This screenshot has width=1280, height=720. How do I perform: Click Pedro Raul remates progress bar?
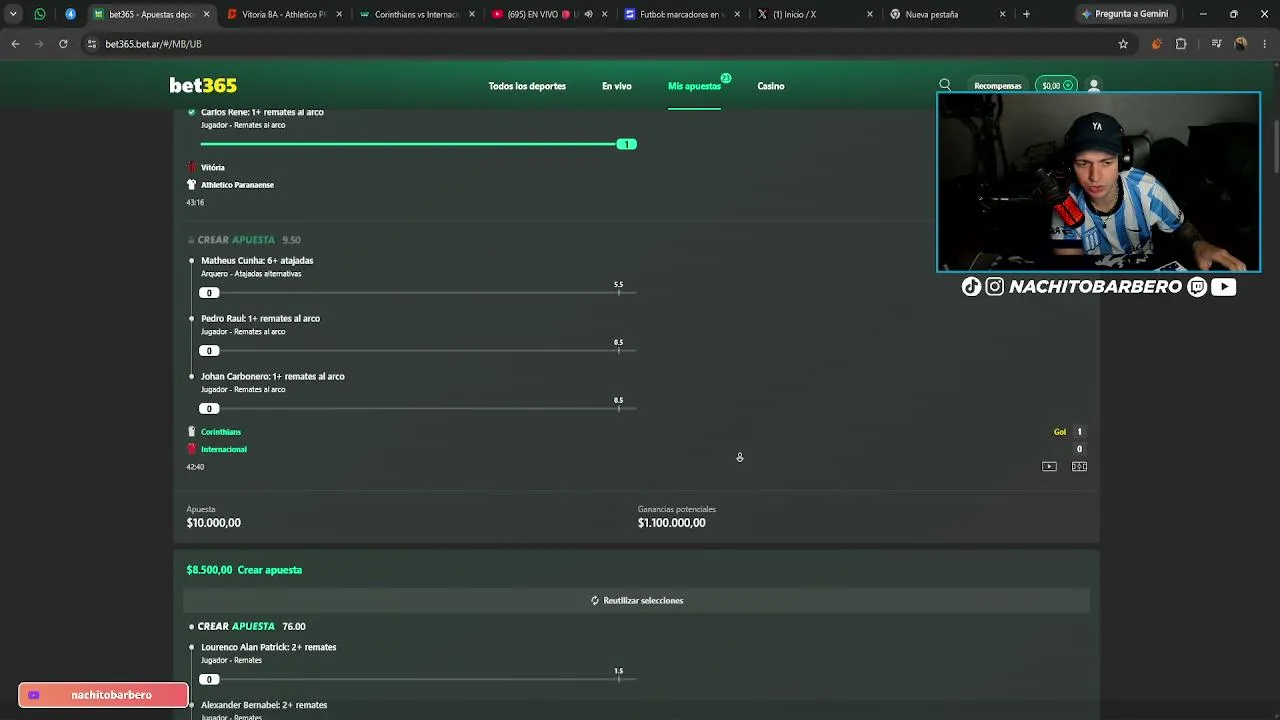click(x=418, y=351)
